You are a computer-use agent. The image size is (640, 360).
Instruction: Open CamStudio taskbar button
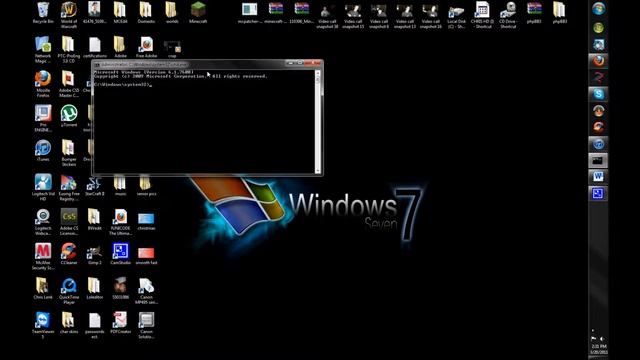[598, 193]
